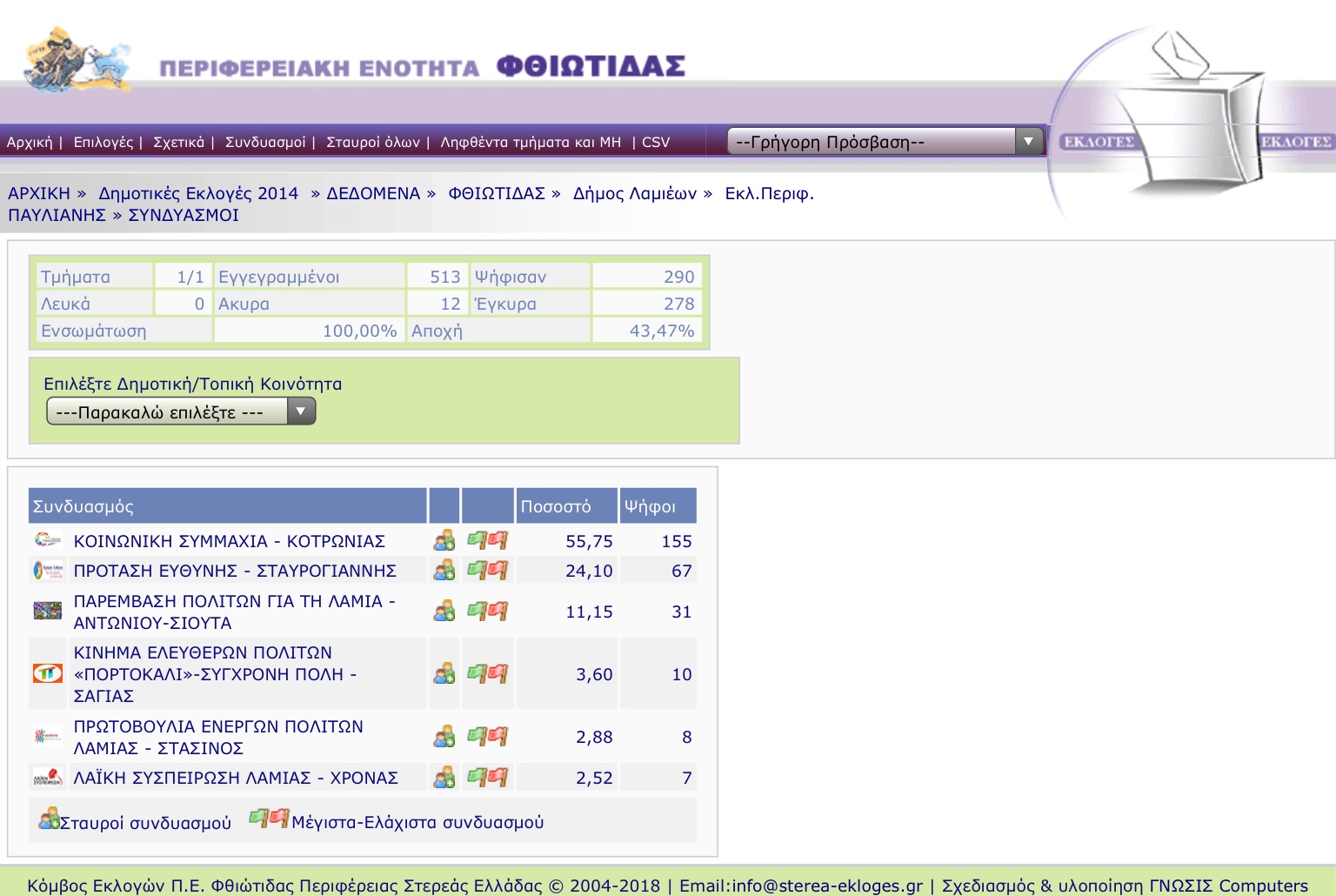Click flags icon for ΛΑΪΚΗ ΣΥΣΠΕΙΡΩΣΗ ΛΑΜΙΑΣ

tap(487, 777)
